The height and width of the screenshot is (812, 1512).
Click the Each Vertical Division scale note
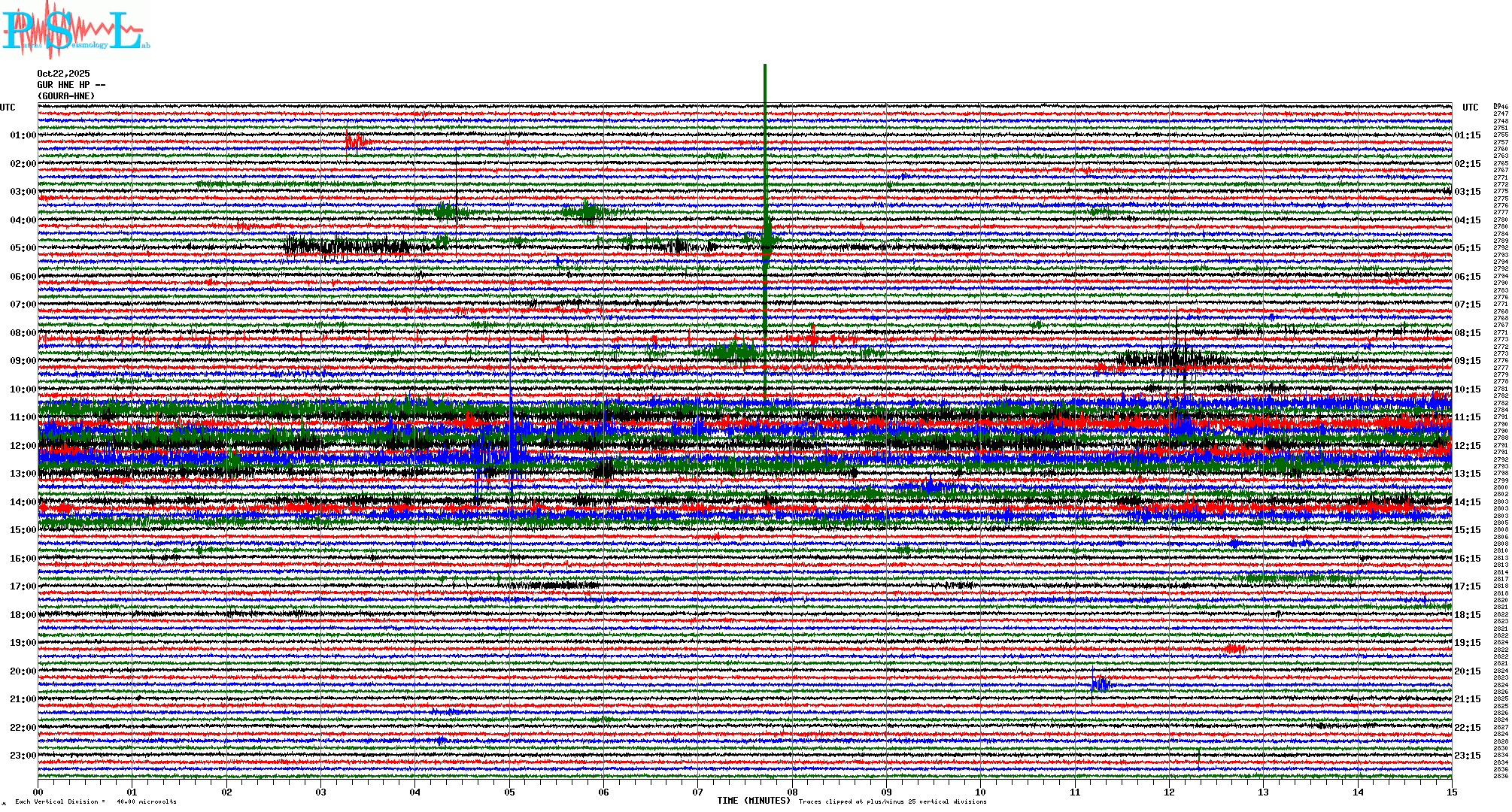[96, 801]
